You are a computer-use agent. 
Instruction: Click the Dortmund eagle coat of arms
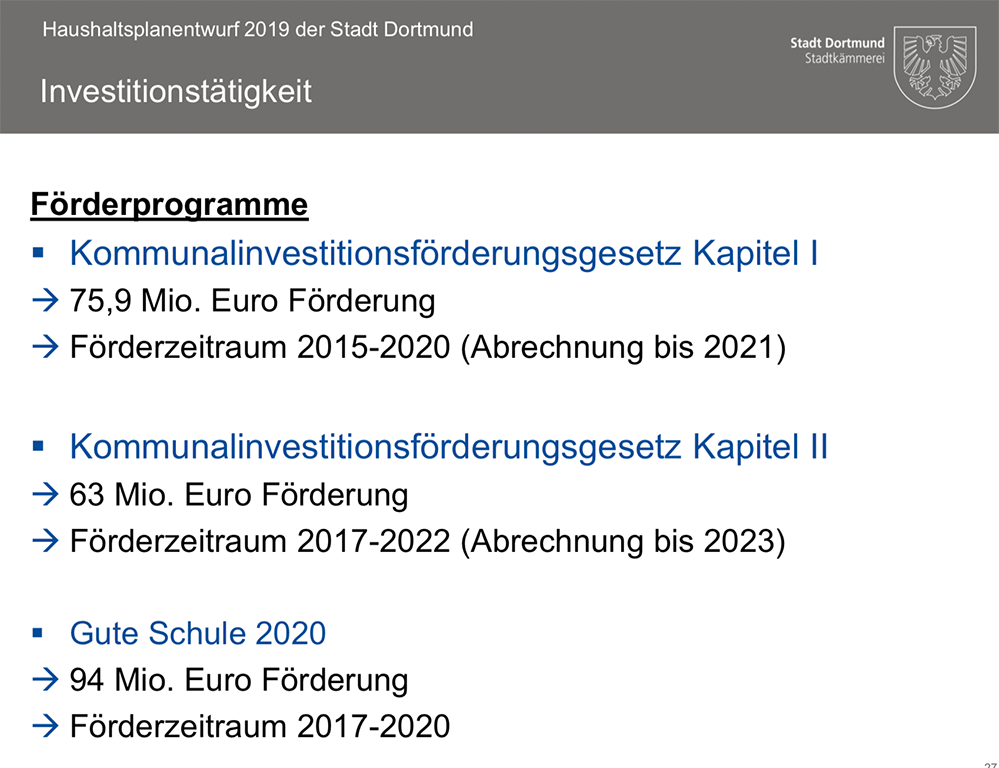tap(935, 66)
